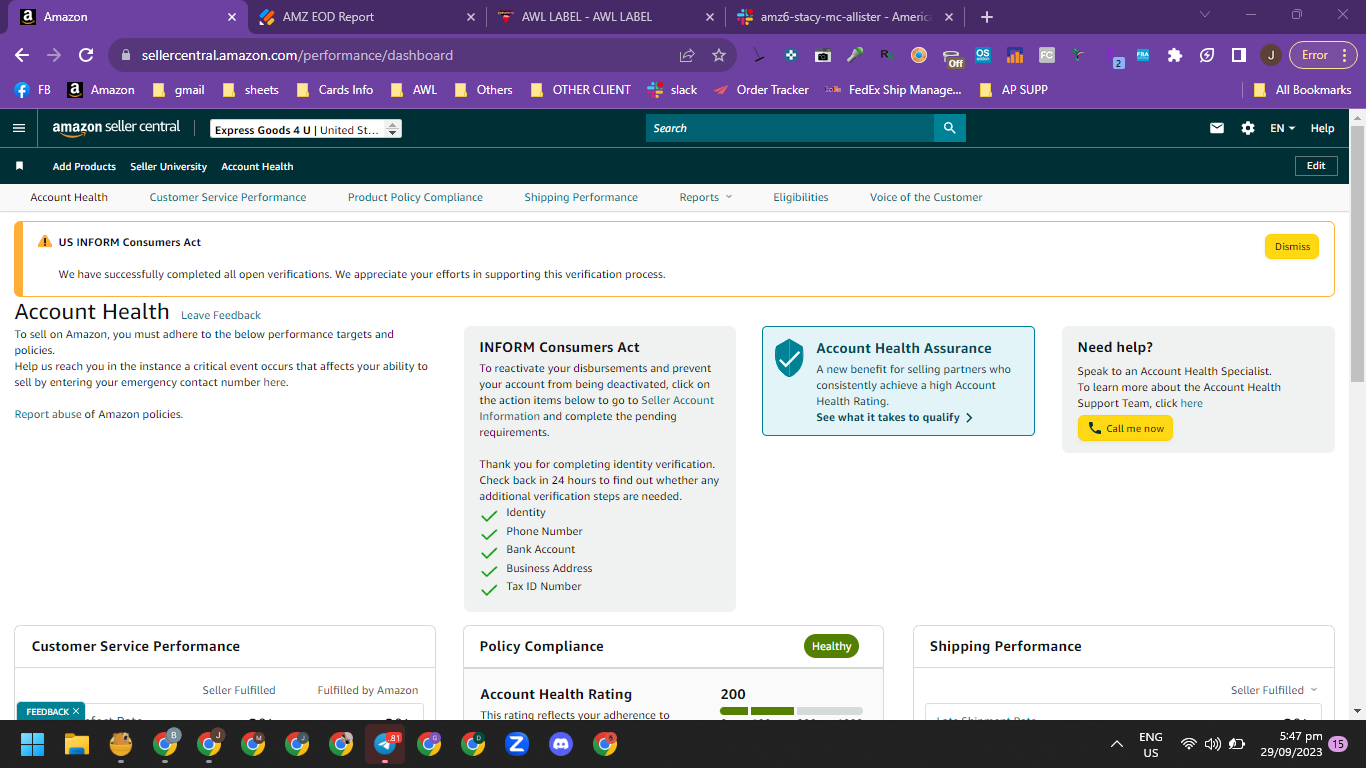Image resolution: width=1366 pixels, height=768 pixels.
Task: Open the Seller University shortcut
Action: click(x=168, y=166)
